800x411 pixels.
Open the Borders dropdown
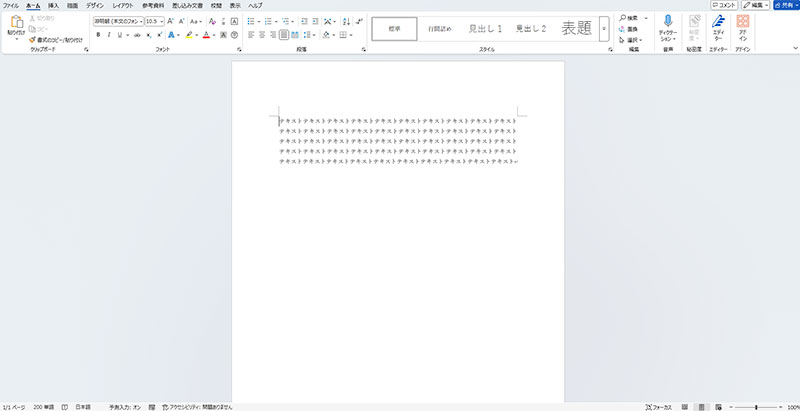(352, 35)
